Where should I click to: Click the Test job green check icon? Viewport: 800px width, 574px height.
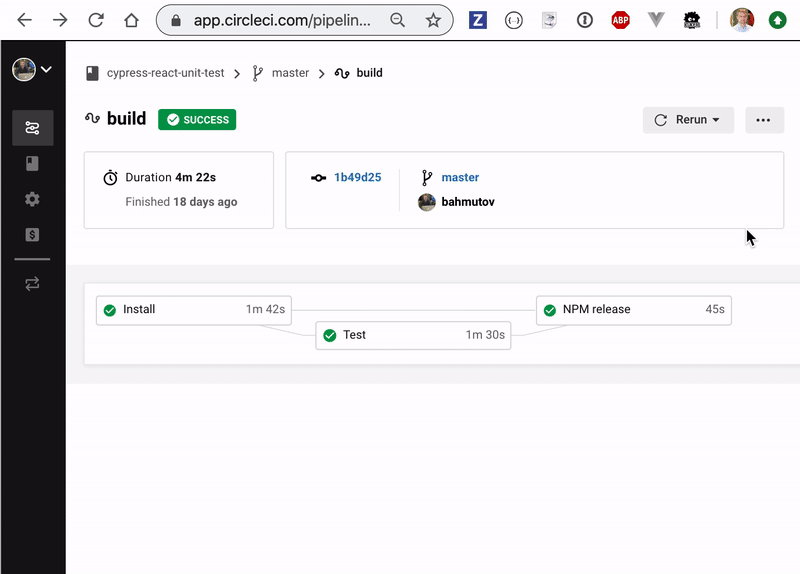[x=330, y=335]
